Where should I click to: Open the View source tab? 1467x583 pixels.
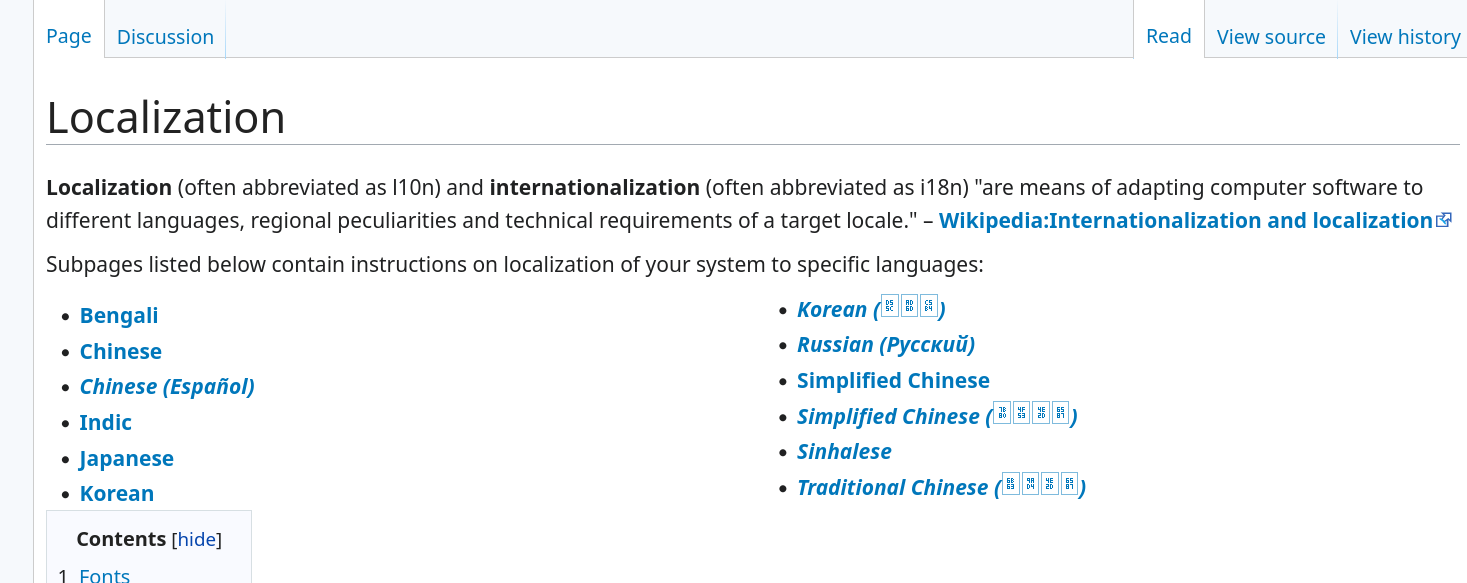click(x=1270, y=37)
